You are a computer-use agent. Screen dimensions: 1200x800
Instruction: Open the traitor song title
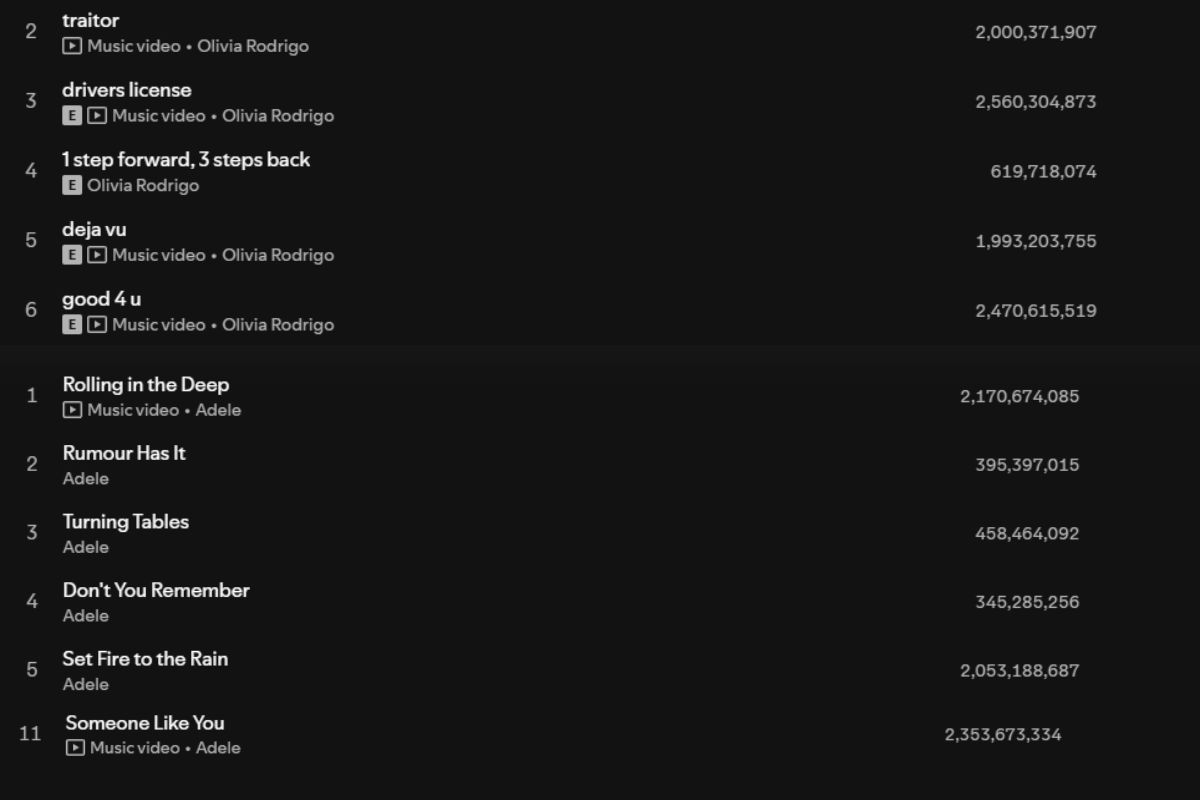tap(90, 20)
